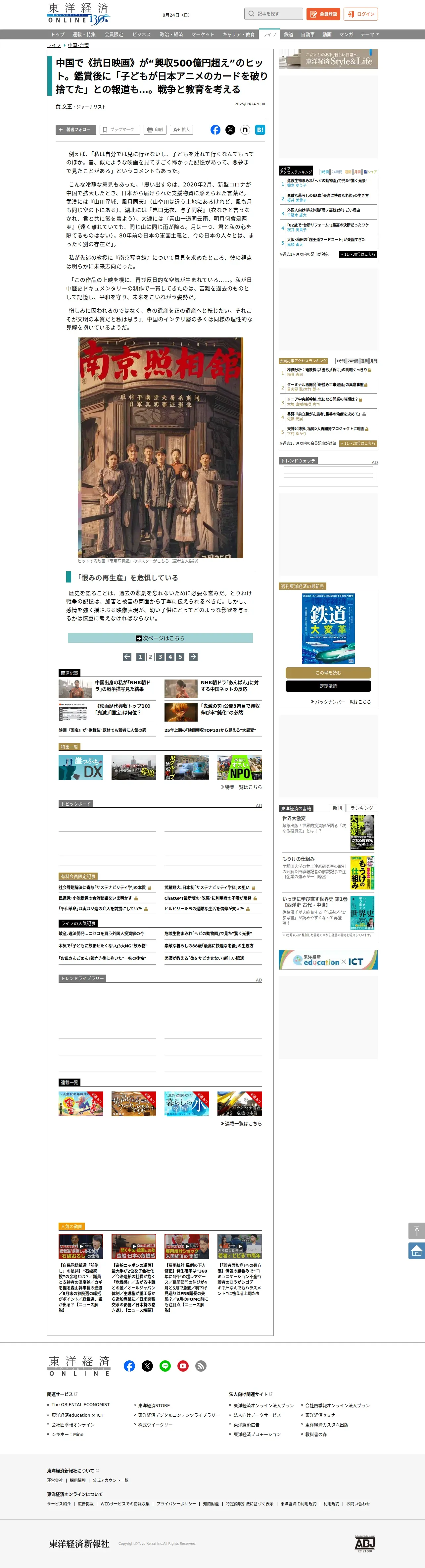Click the footer 東洋経済 ONLINE logo
The width and height of the screenshot is (425, 1568).
[80, 1366]
